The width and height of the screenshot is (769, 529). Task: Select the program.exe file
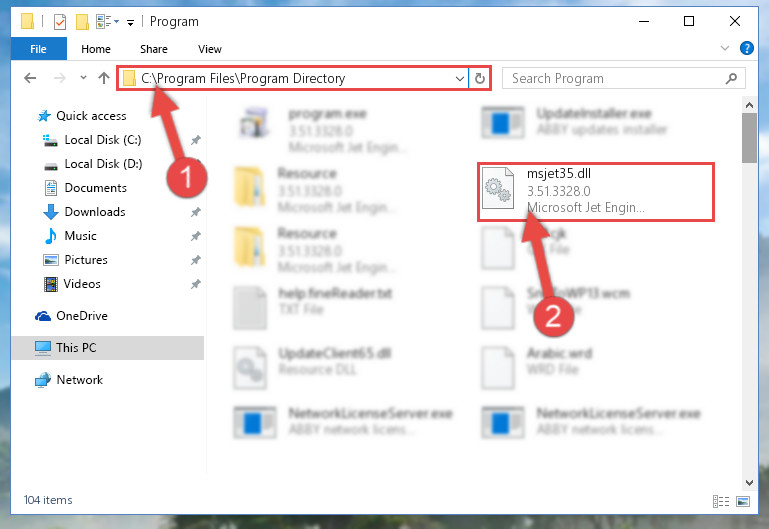pyautogui.click(x=324, y=130)
